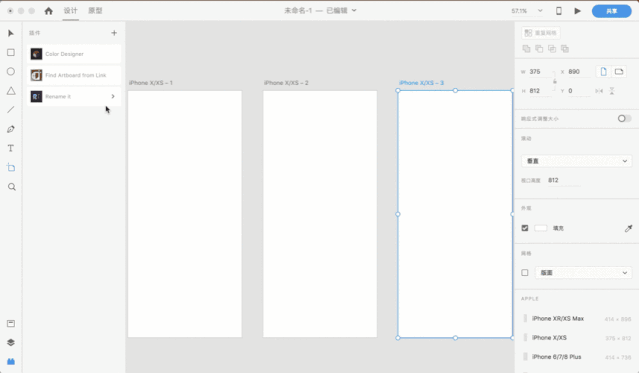Select the Line tool
This screenshot has width=639, height=373.
11,110
